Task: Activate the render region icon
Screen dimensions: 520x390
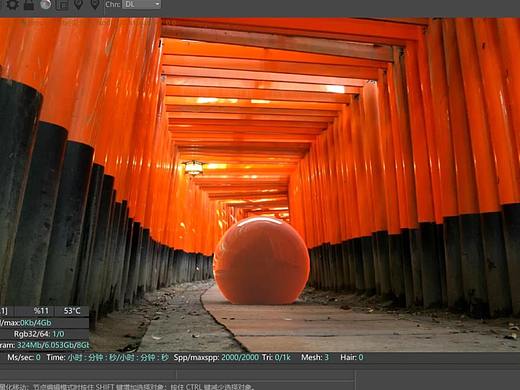Action: (62, 4)
